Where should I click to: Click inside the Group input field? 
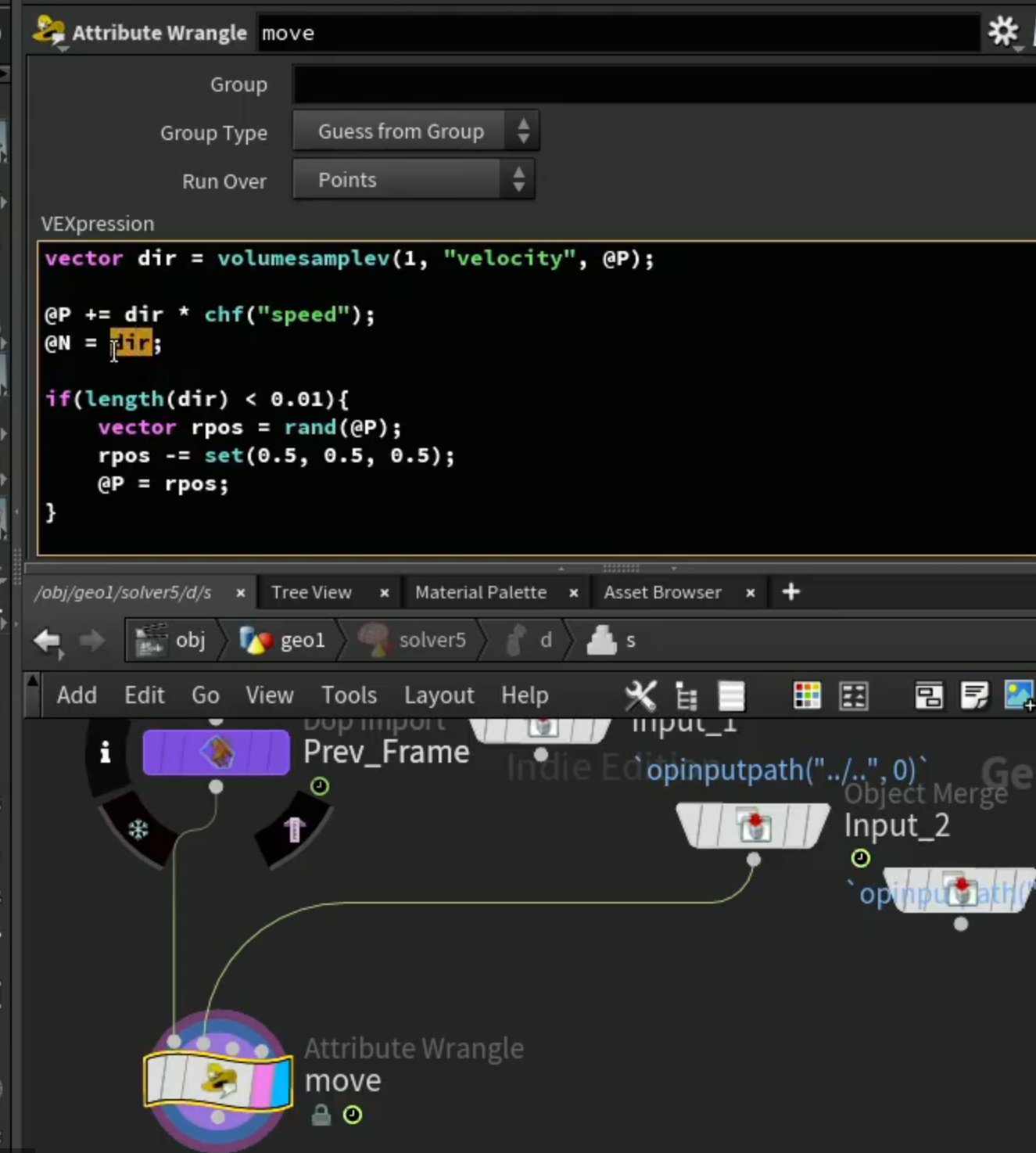(x=664, y=84)
